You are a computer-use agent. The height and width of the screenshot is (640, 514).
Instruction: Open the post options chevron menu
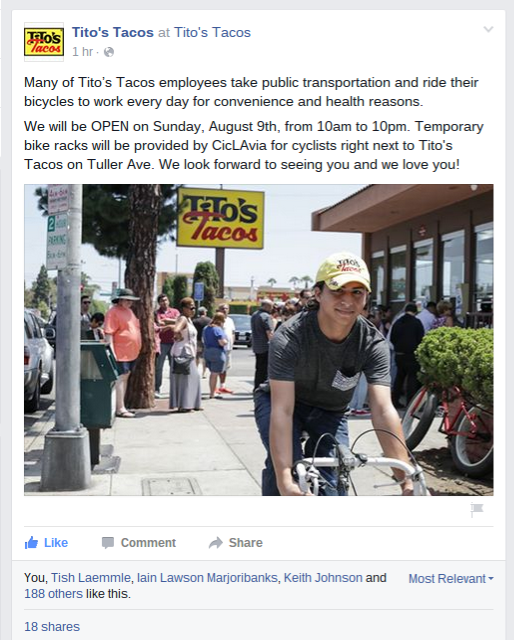488,29
